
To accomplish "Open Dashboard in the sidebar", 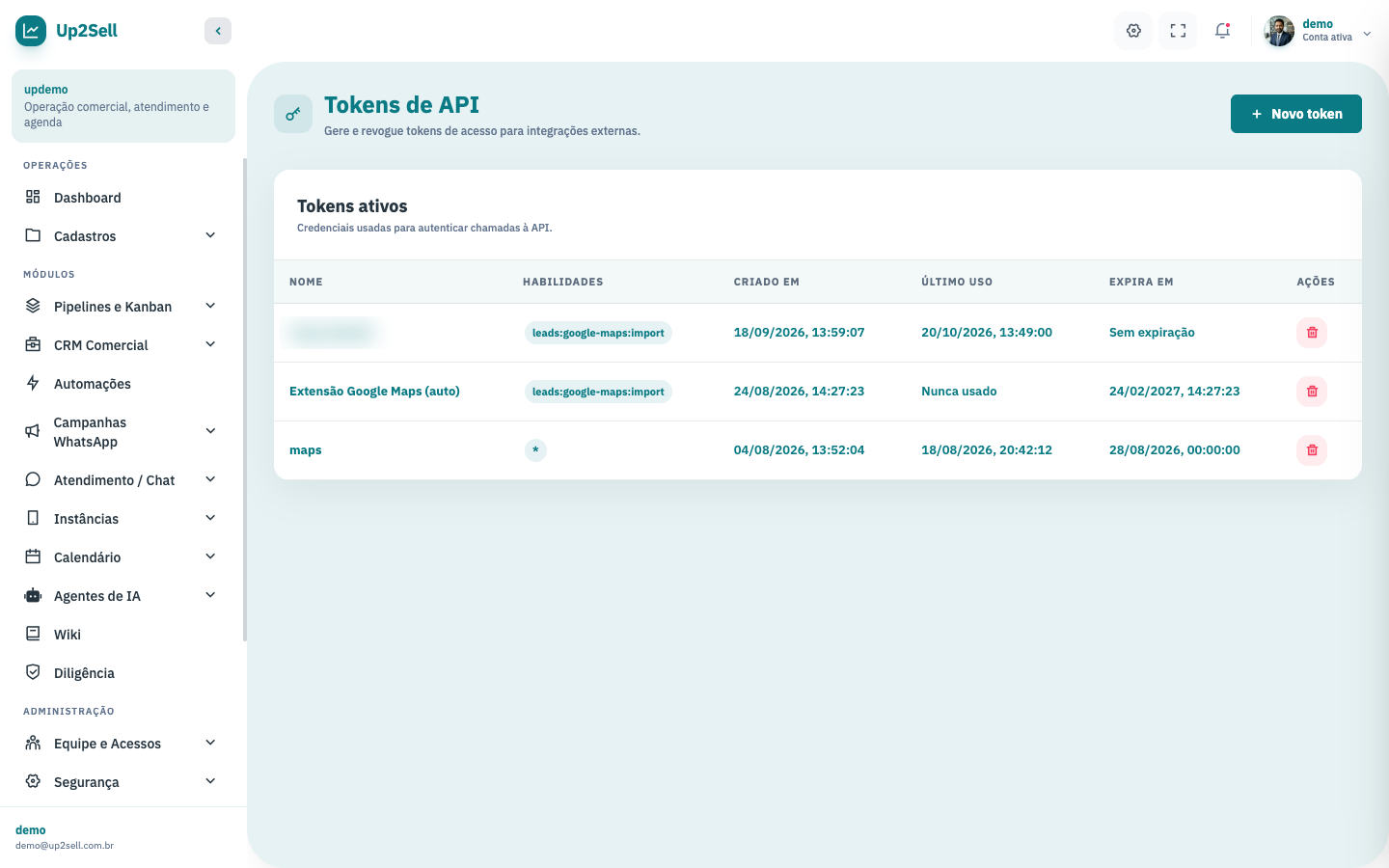I will [x=123, y=198].
